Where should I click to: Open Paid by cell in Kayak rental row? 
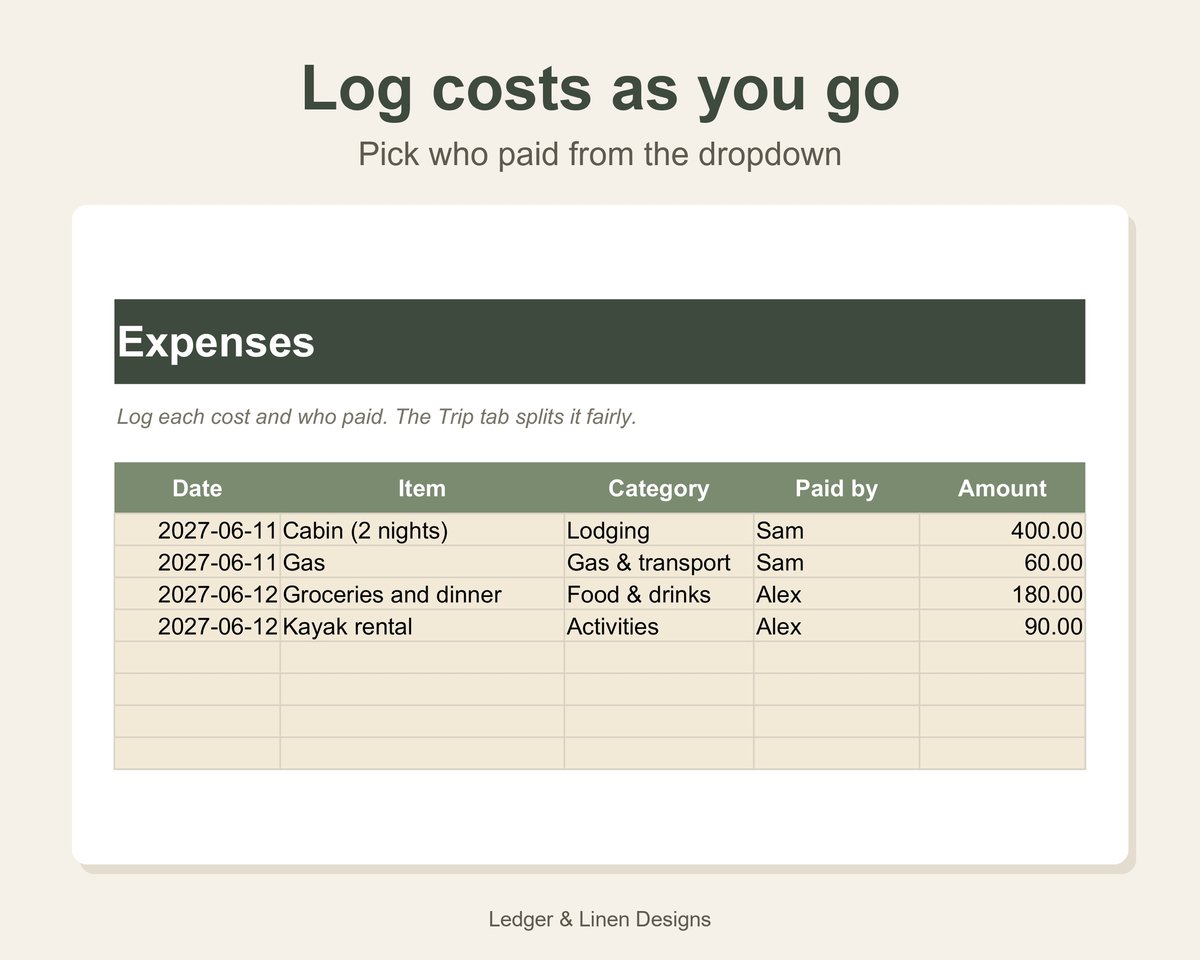click(836, 626)
